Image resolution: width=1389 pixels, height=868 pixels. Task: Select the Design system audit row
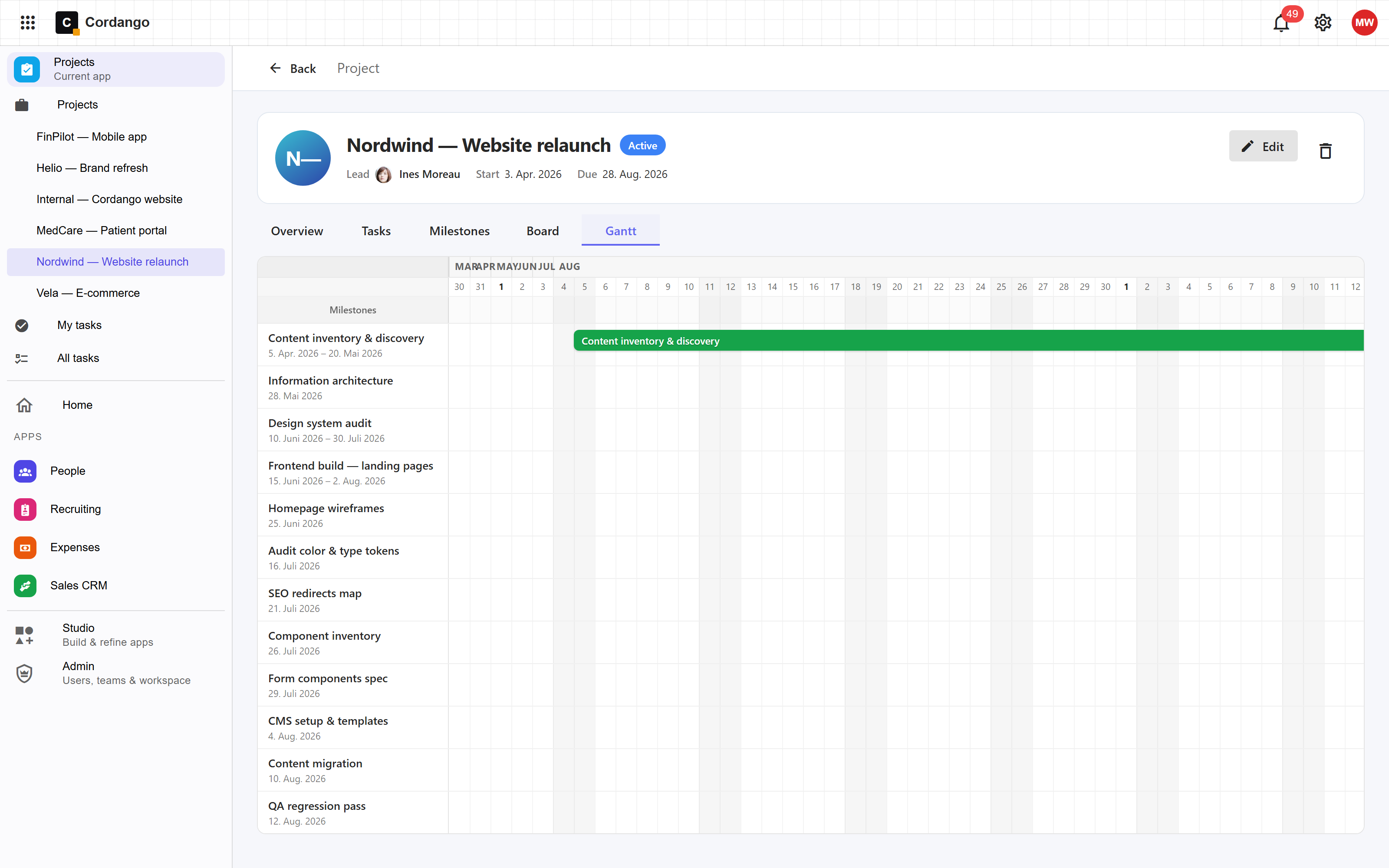[x=353, y=430]
